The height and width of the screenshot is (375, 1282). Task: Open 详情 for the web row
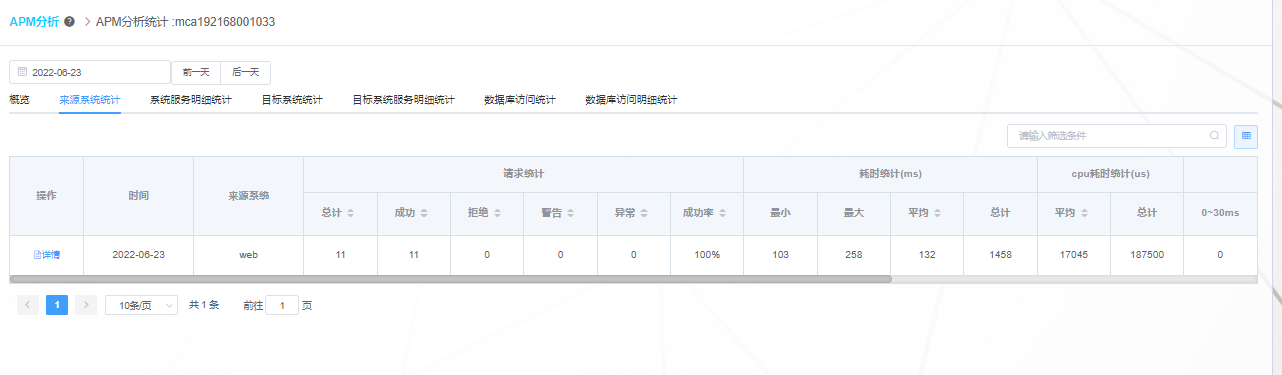[x=46, y=255]
